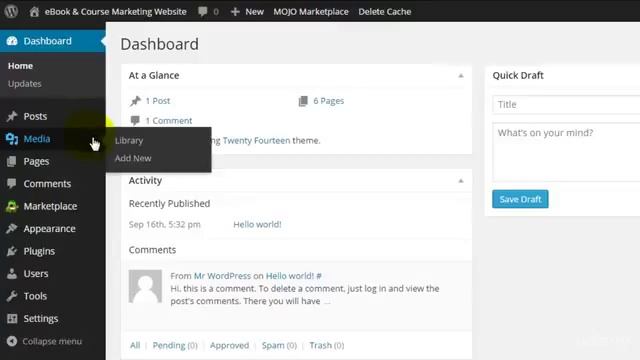Go to Home submenu item
The height and width of the screenshot is (360, 640).
click(20, 66)
